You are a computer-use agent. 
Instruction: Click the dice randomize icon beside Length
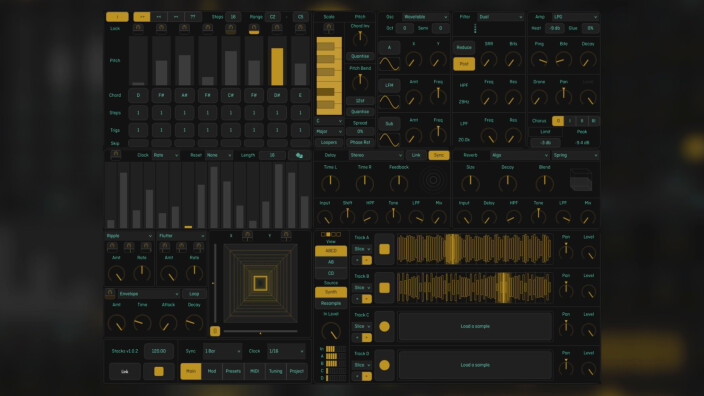(x=299, y=155)
